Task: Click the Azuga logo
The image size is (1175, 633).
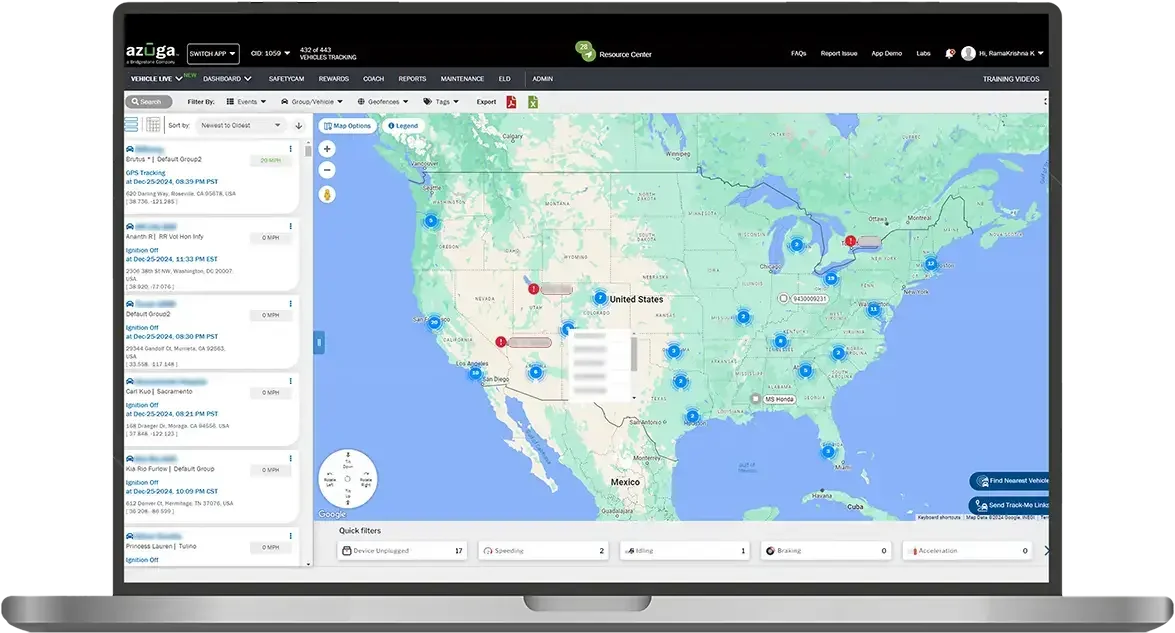Action: point(151,52)
